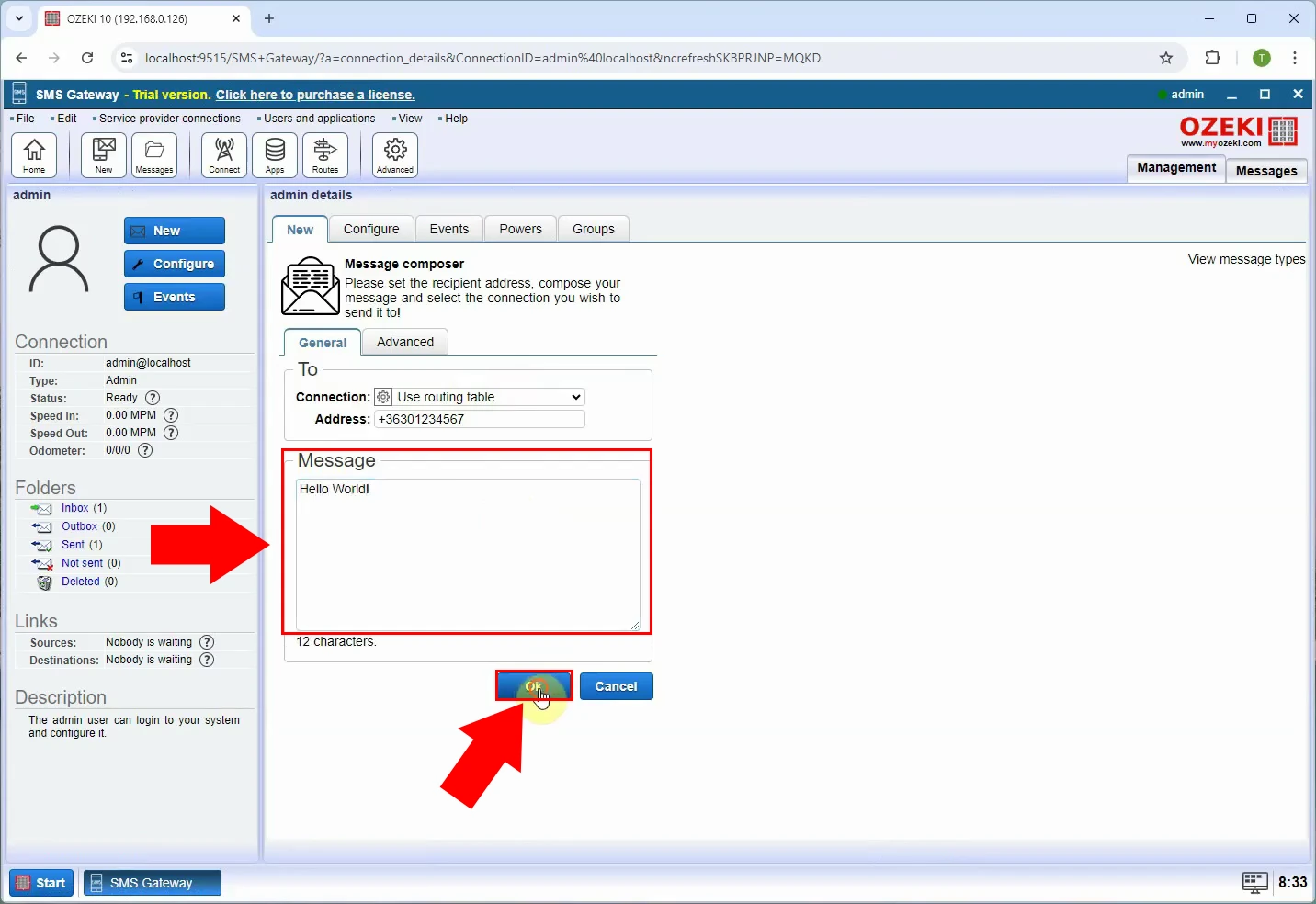
Task: Open a new browser tab
Action: pos(269,18)
